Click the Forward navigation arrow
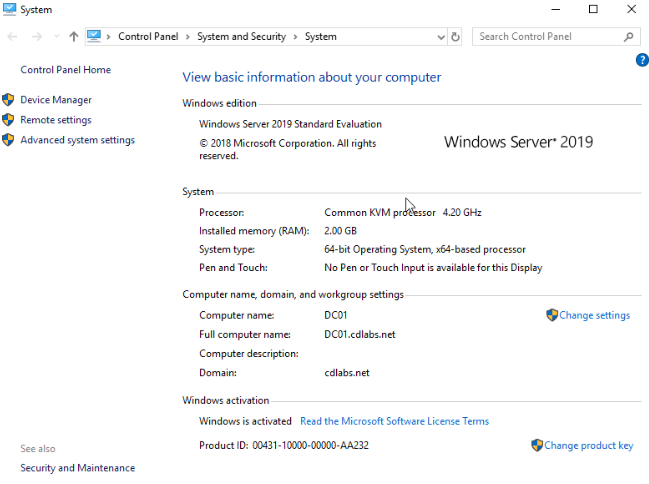 37,37
